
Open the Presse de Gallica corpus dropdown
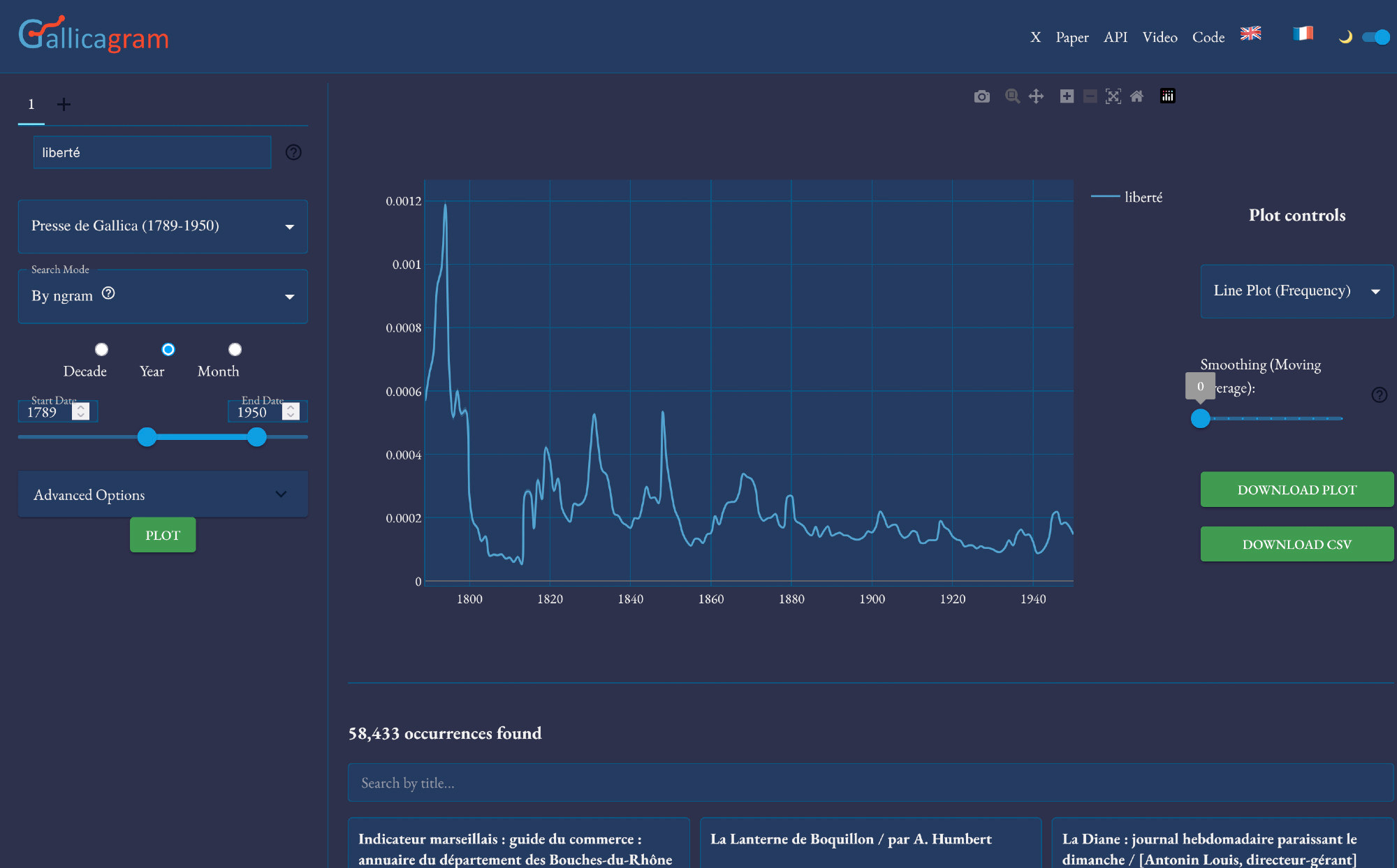(x=163, y=226)
